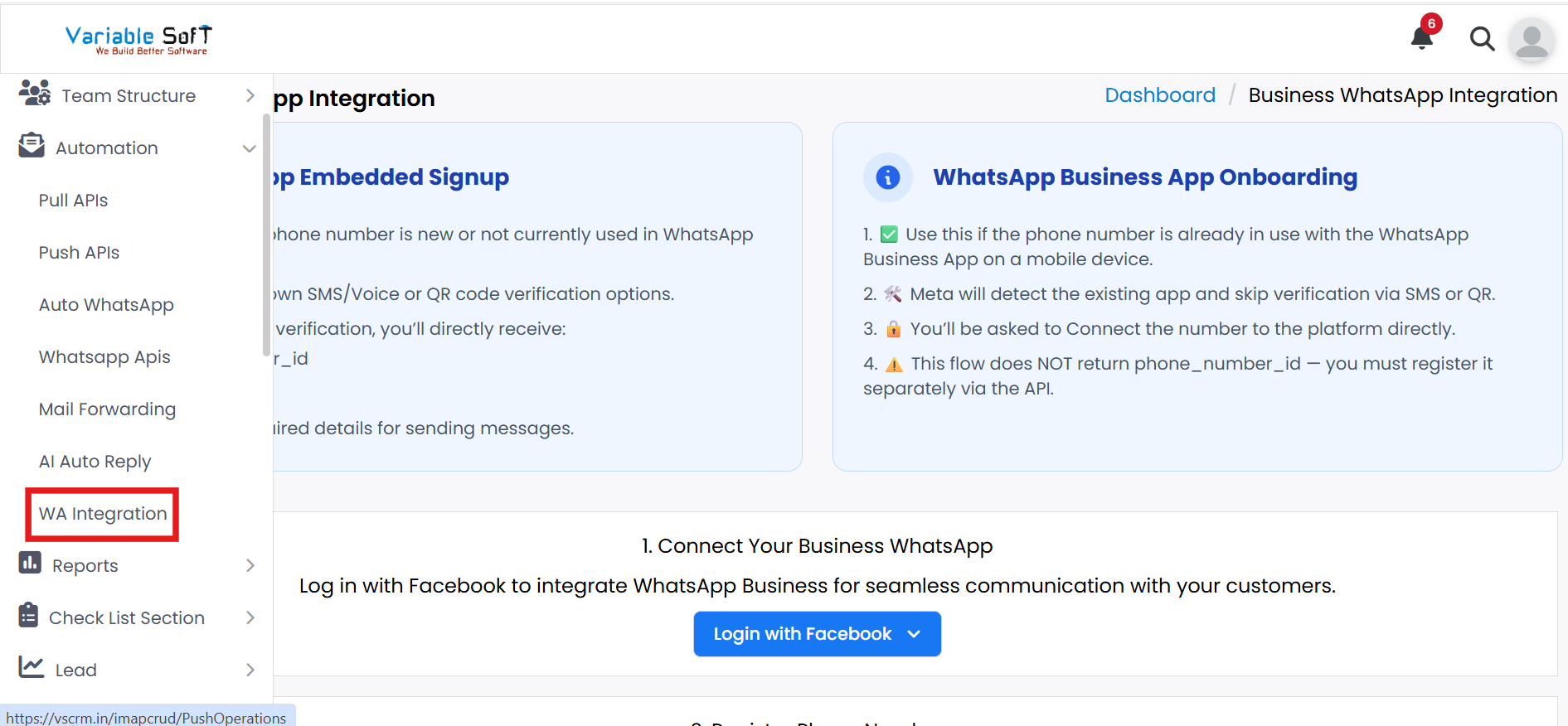Click the Team Structure people icon
1568x726 pixels.
click(35, 94)
